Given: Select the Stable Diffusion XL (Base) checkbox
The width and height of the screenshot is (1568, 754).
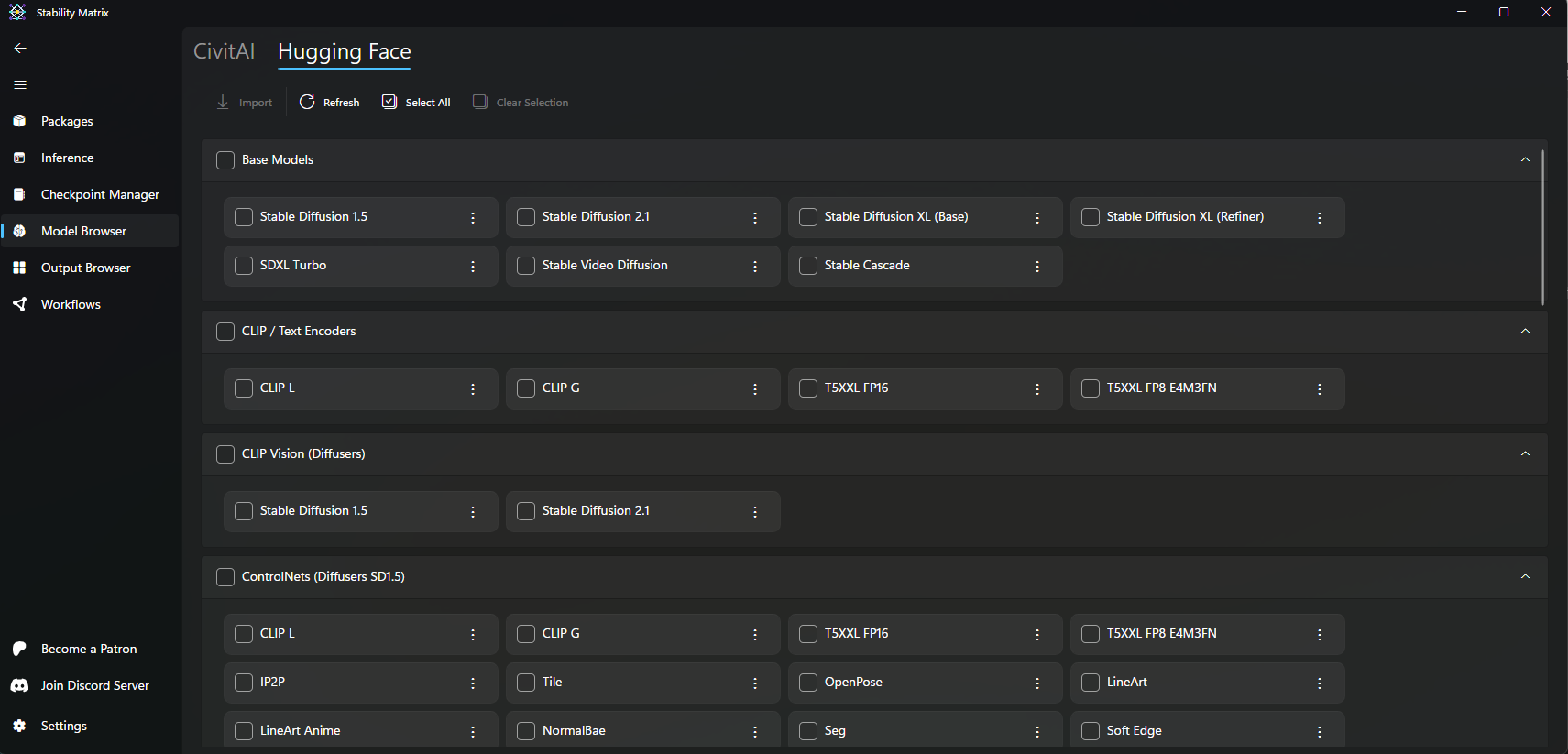Looking at the screenshot, I should (x=808, y=217).
